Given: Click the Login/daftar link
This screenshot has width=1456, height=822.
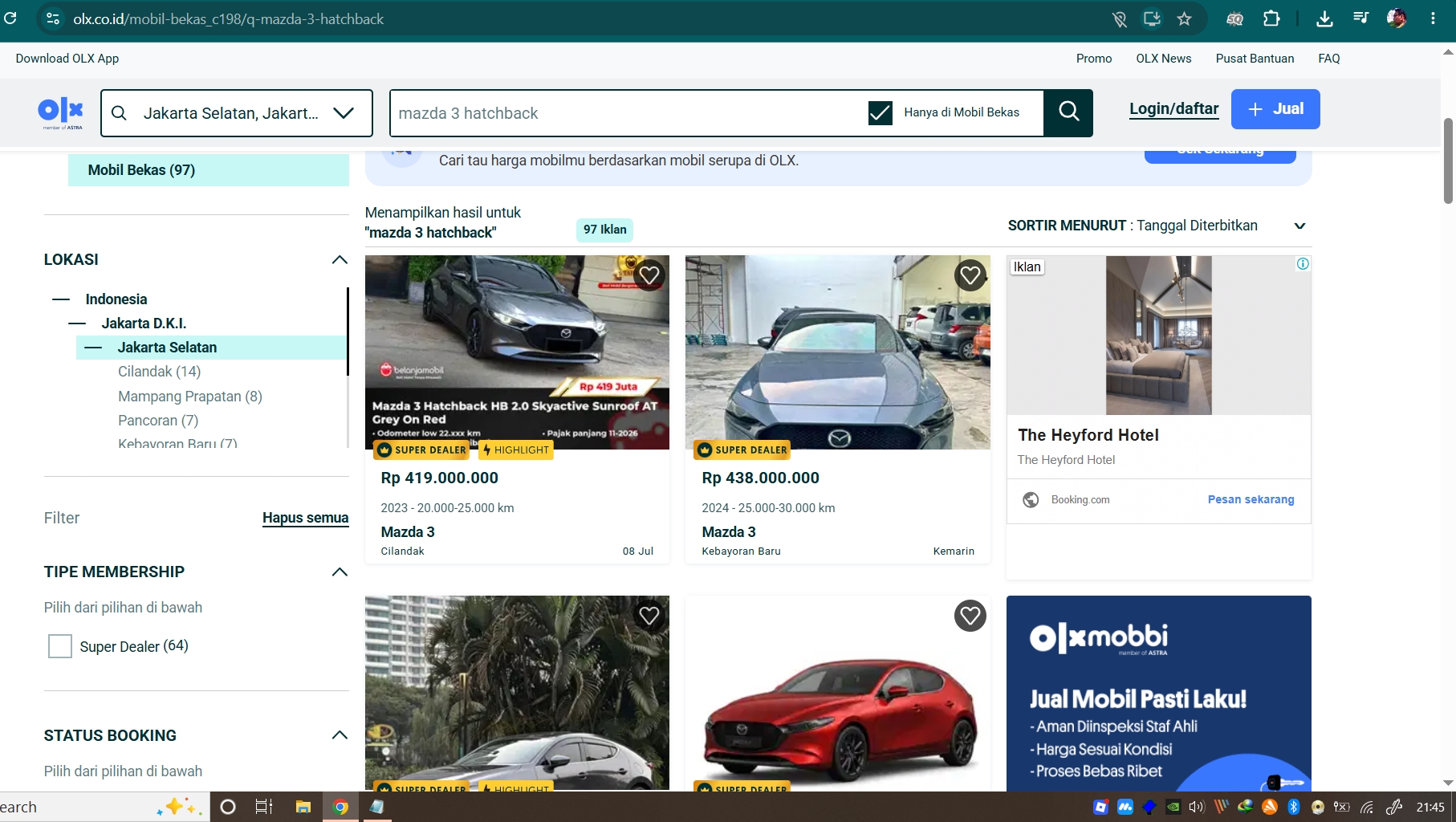Looking at the screenshot, I should pos(1173,109).
